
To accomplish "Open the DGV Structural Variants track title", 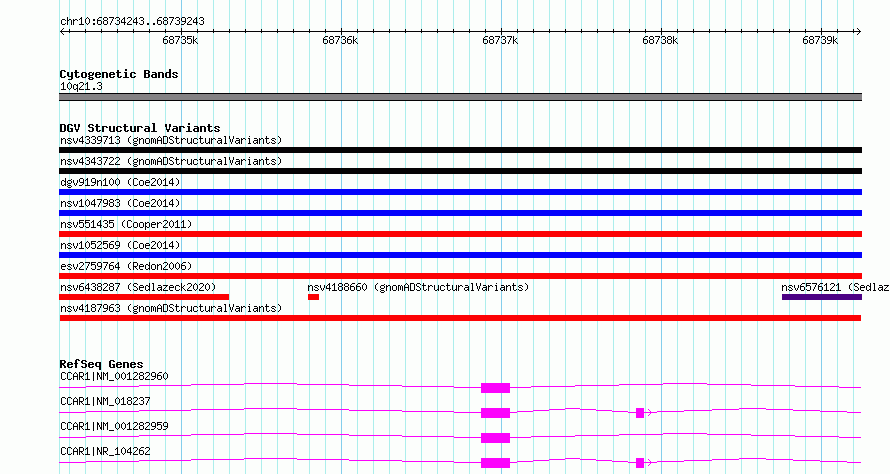I will pyautogui.click(x=140, y=128).
